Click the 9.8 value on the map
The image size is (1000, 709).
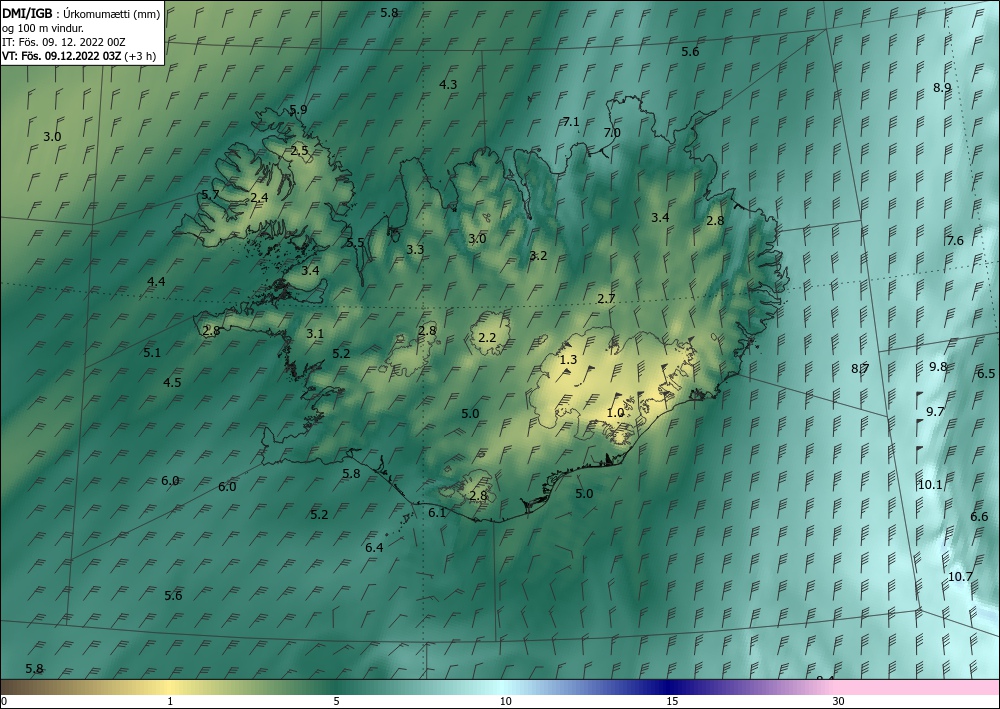pos(938,366)
